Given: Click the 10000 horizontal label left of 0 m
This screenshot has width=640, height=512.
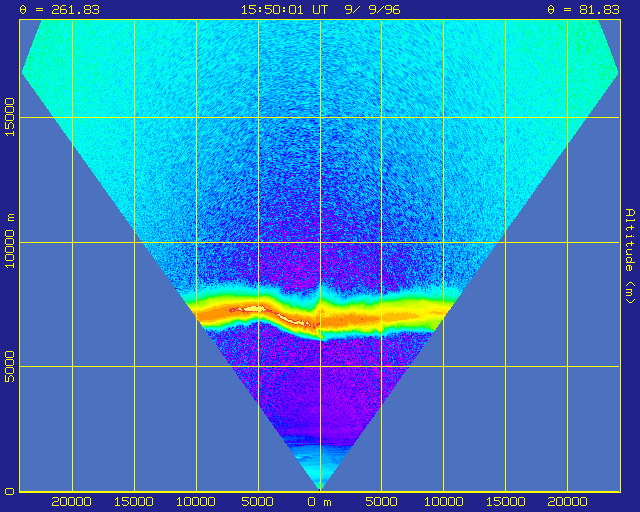Looking at the screenshot, I should click(196, 502).
